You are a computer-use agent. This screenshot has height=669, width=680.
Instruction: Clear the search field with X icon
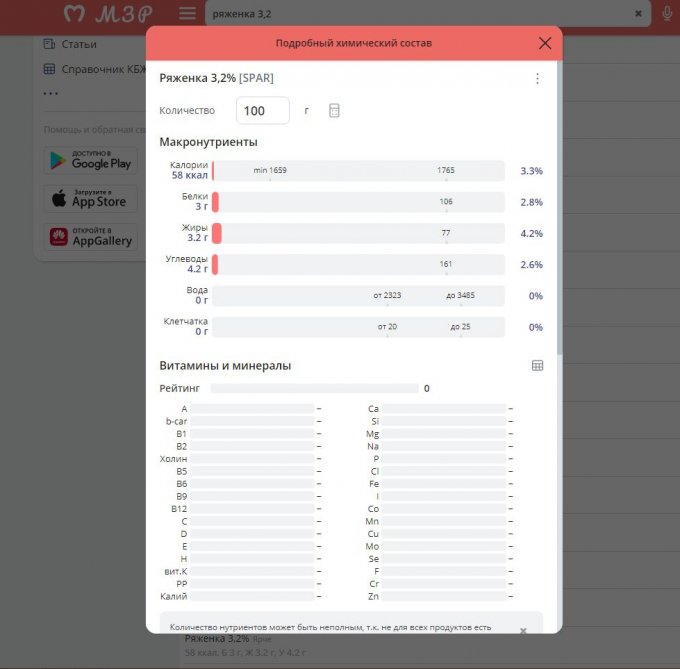[x=639, y=14]
